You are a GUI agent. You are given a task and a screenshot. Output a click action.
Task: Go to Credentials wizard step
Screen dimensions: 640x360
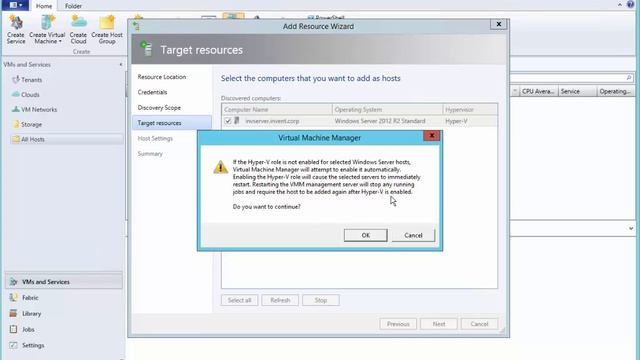152,92
